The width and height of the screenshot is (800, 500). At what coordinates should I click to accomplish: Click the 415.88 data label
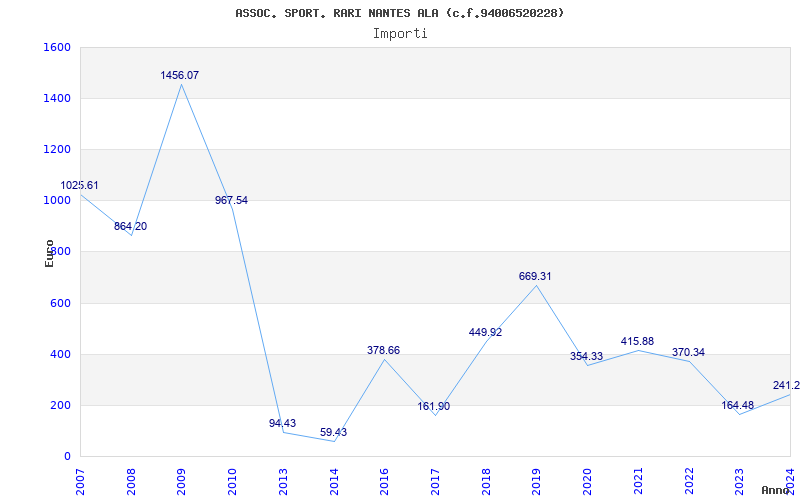637,342
